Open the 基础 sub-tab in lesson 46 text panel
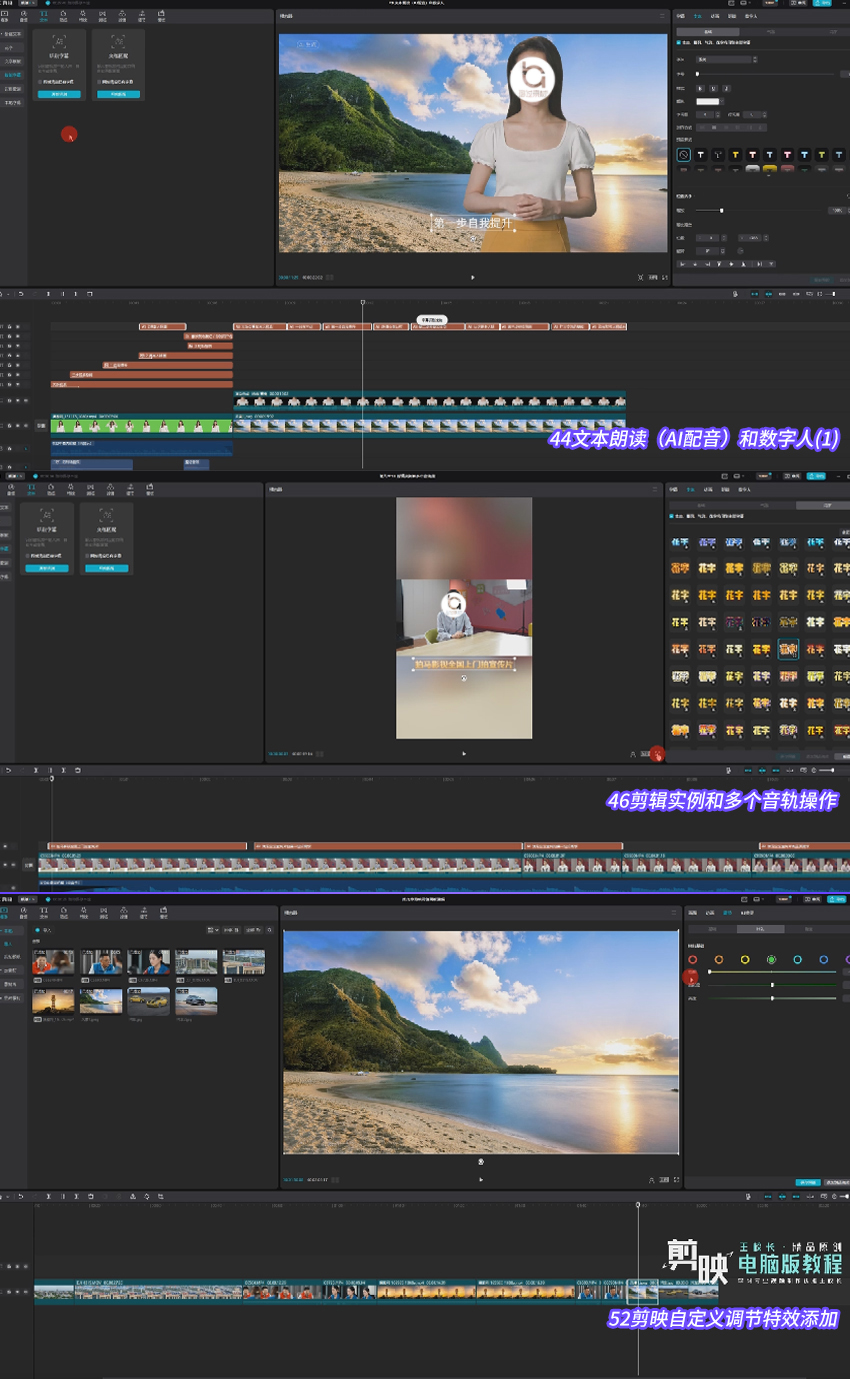850x1379 pixels. click(701, 505)
